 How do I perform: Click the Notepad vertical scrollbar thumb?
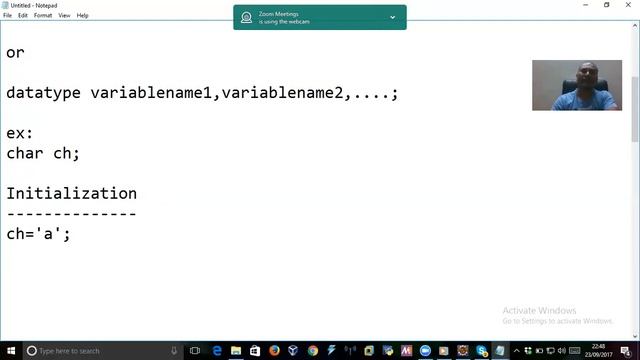[x=635, y=109]
